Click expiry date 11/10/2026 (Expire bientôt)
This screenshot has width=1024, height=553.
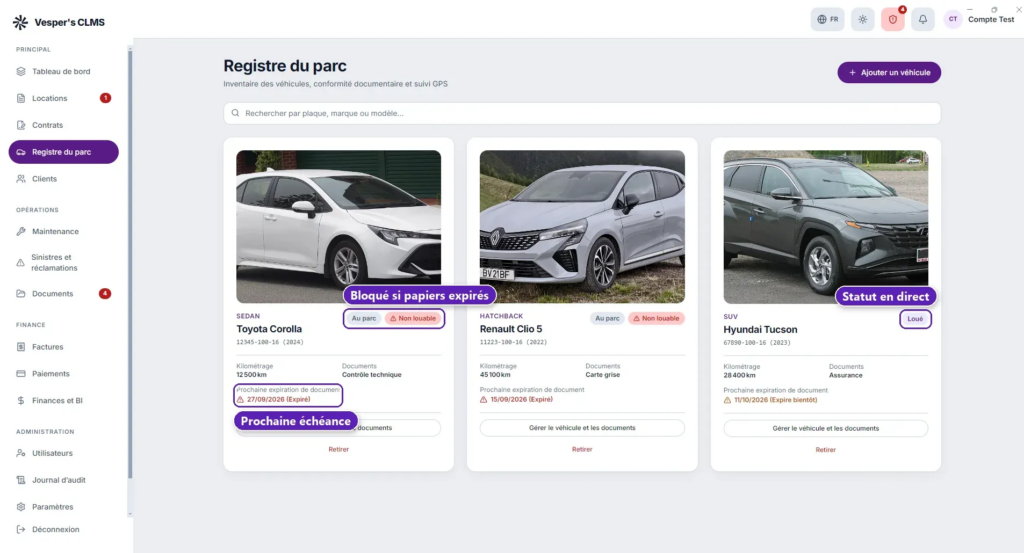tap(775, 400)
